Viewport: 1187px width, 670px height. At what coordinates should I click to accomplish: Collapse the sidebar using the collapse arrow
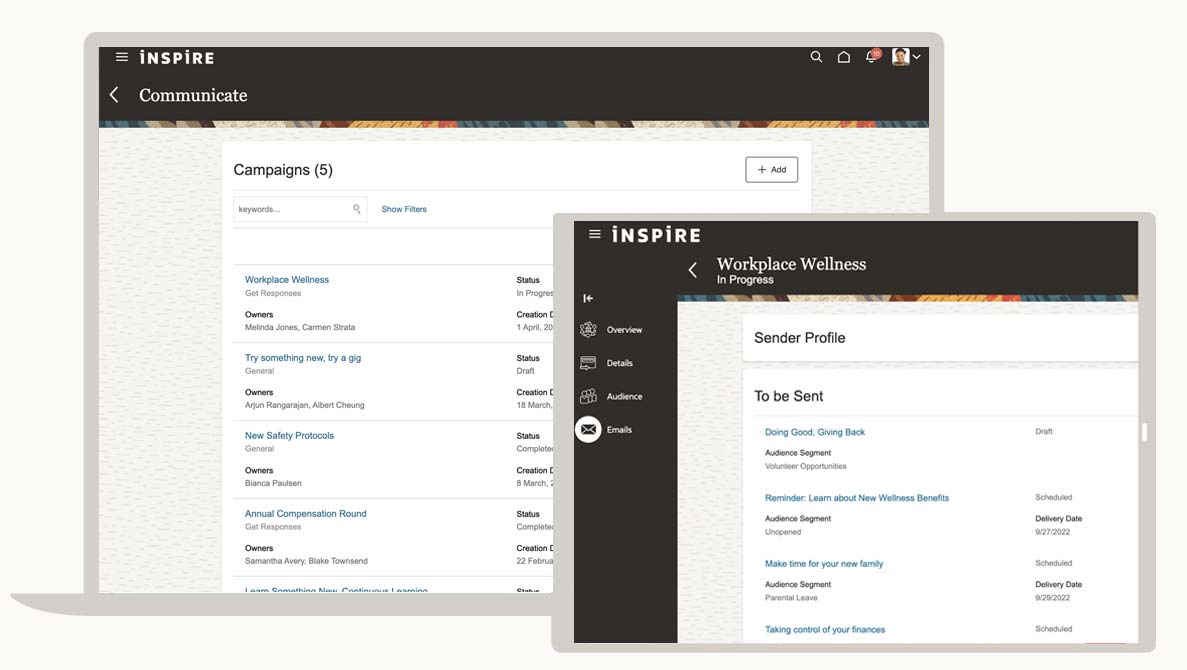[588, 298]
